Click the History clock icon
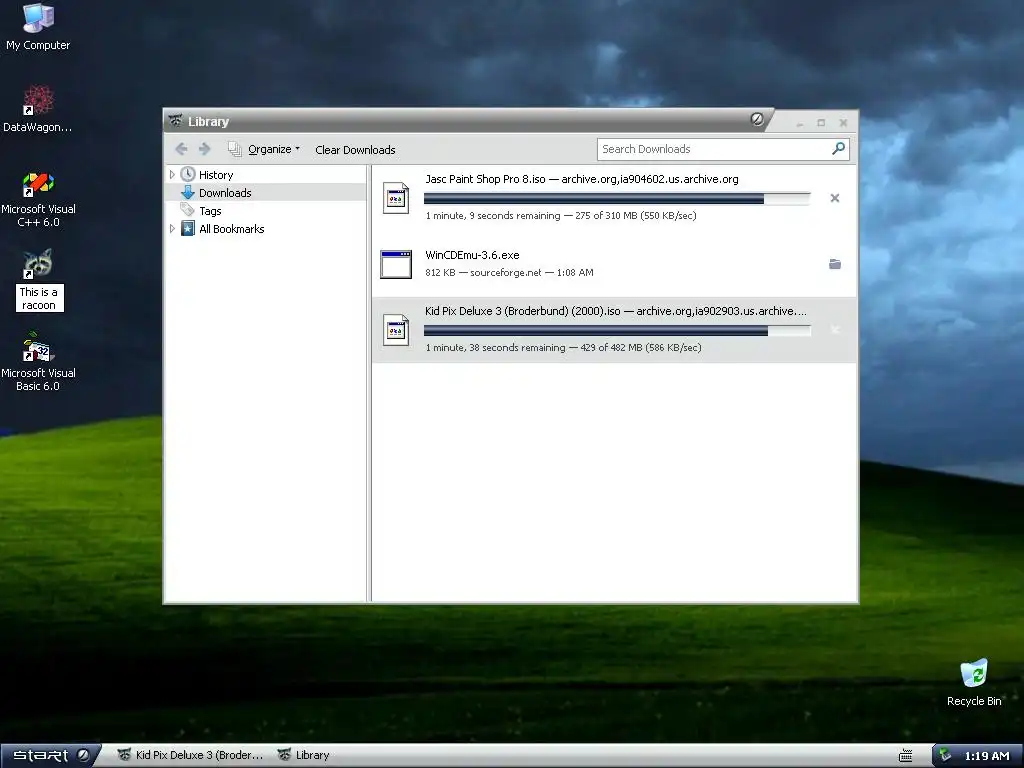 (188, 174)
